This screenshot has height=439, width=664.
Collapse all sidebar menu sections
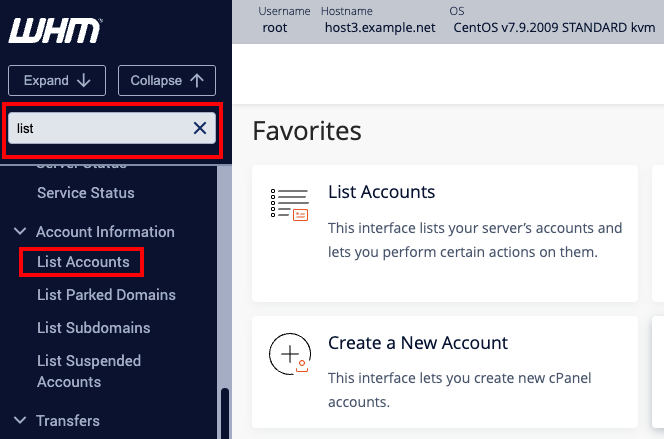click(x=167, y=80)
